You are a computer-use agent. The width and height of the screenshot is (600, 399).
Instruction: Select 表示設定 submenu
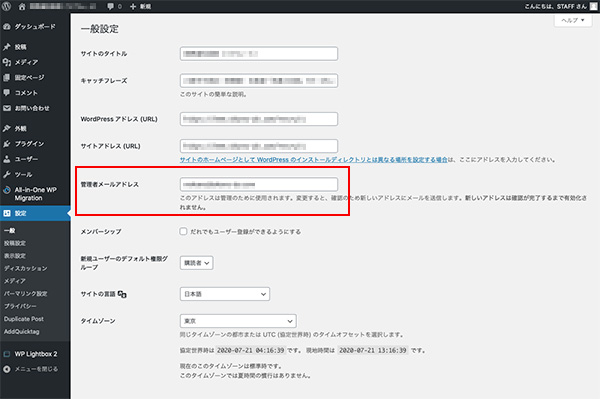click(15, 256)
